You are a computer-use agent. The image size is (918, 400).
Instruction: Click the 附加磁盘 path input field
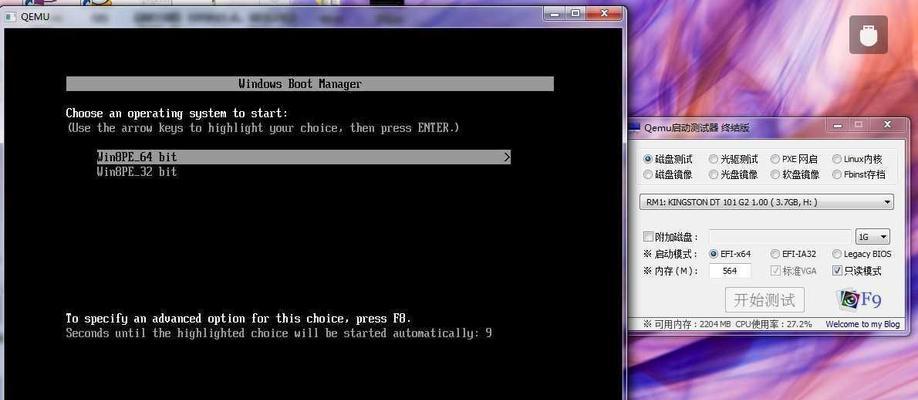coord(780,237)
